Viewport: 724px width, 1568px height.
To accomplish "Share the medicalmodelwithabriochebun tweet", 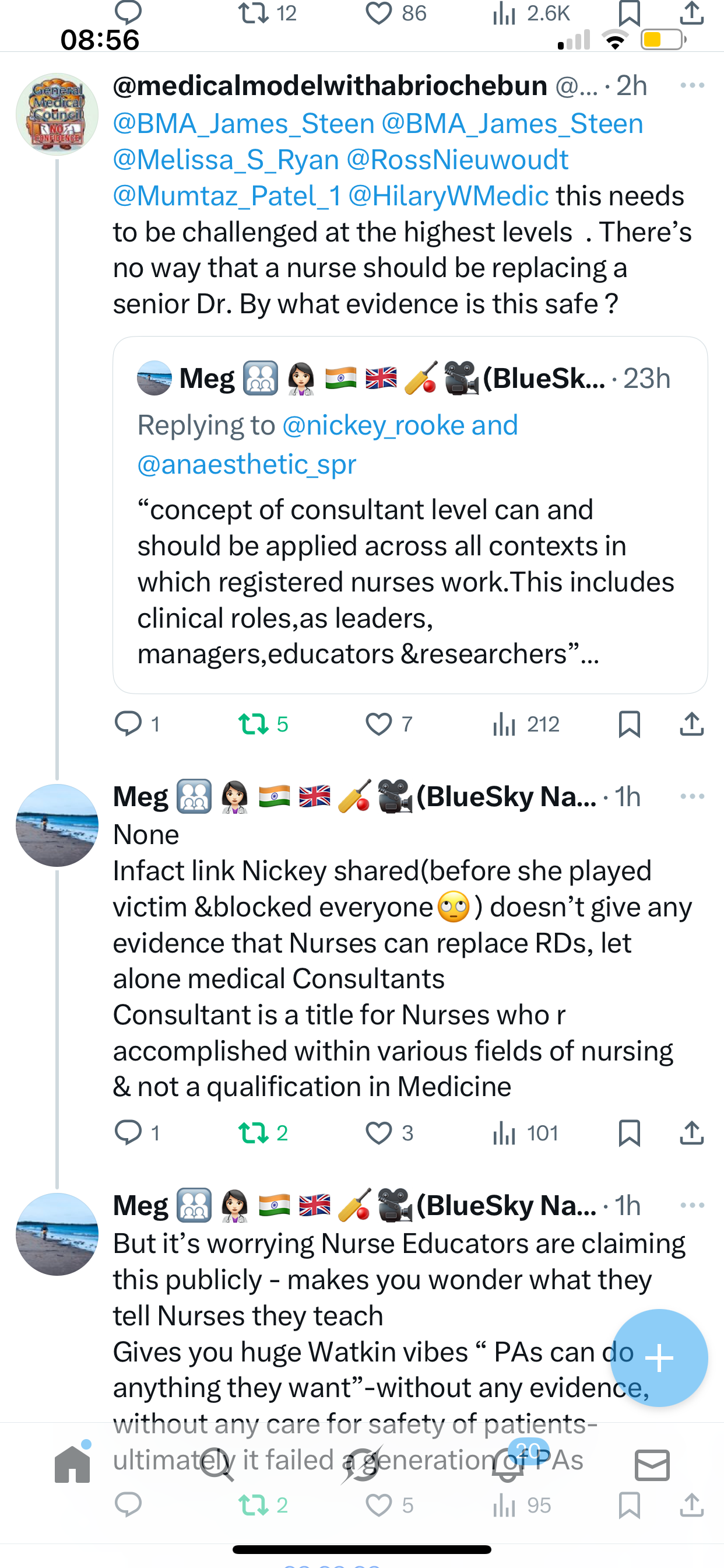I will pos(692,724).
